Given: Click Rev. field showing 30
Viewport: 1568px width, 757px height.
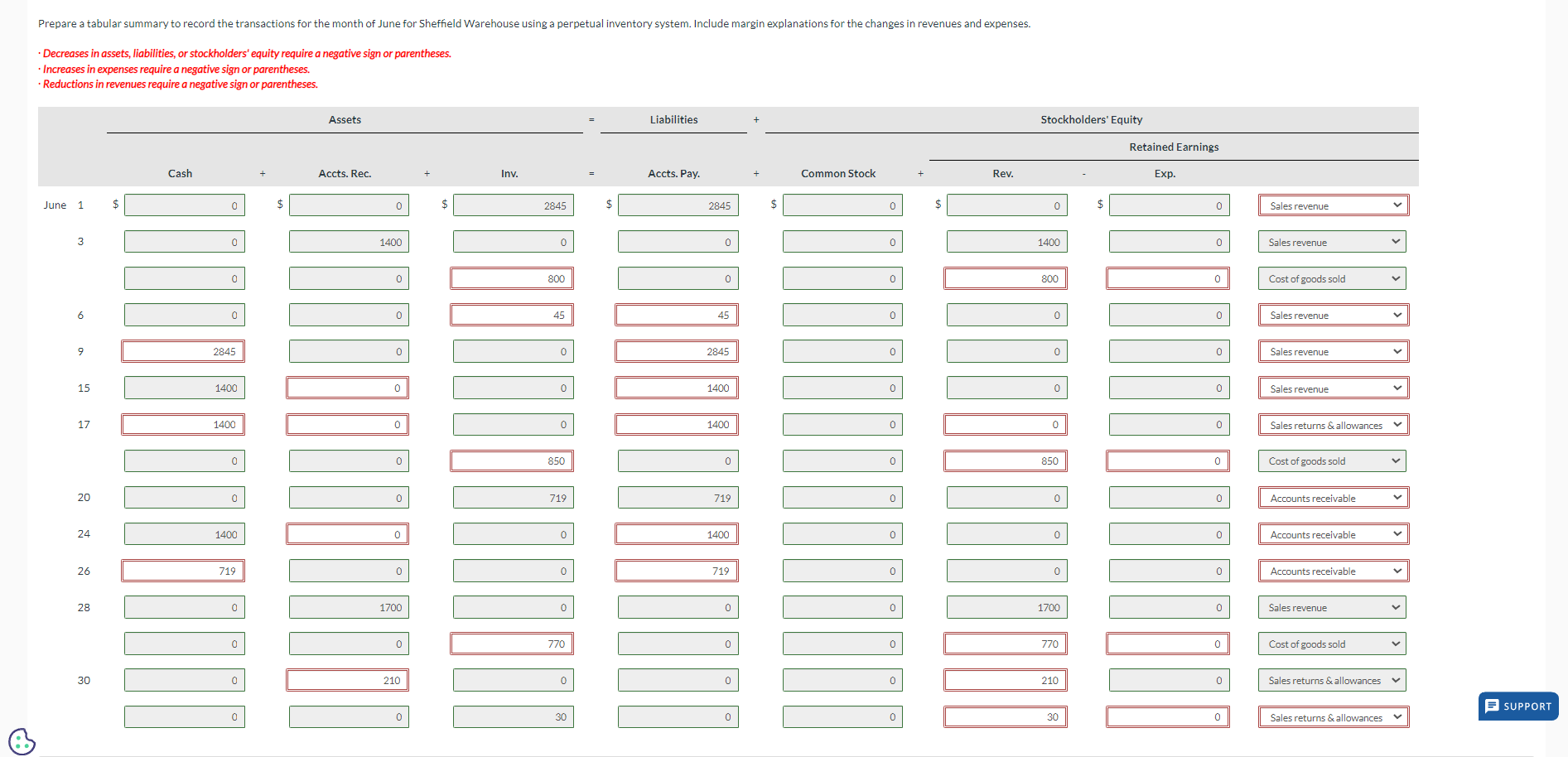Looking at the screenshot, I should pyautogui.click(x=1006, y=716).
